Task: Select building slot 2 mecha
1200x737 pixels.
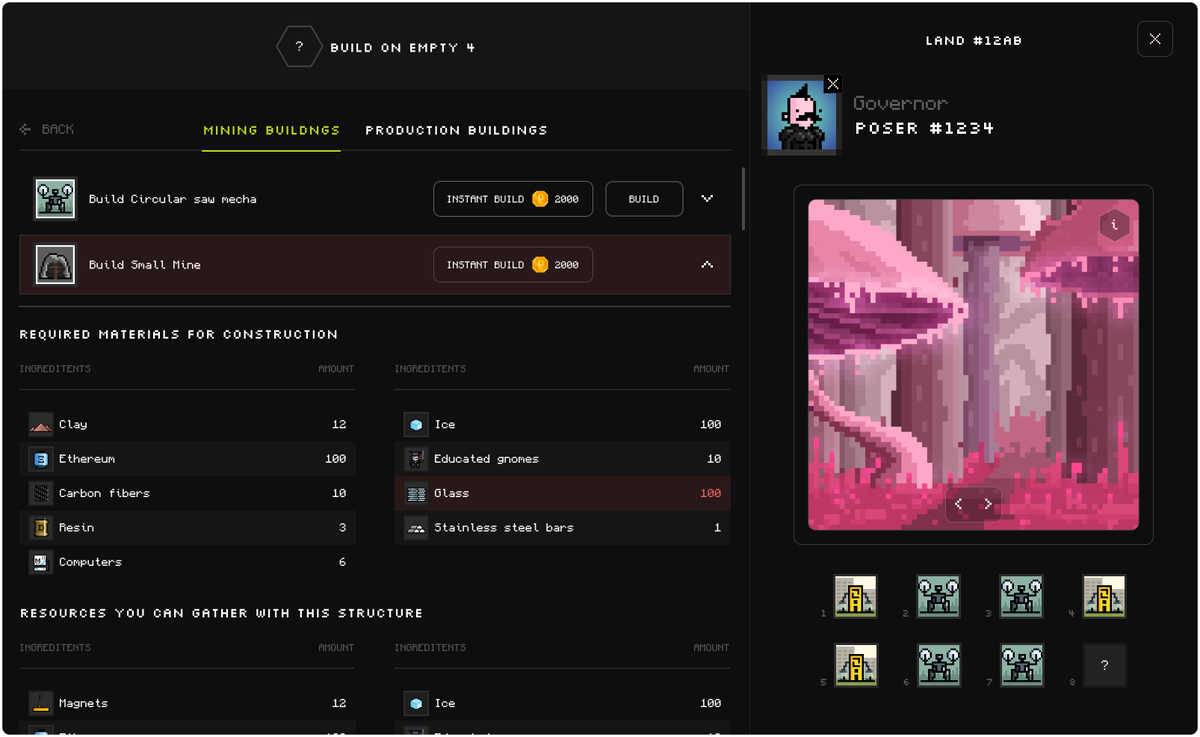Action: point(939,597)
